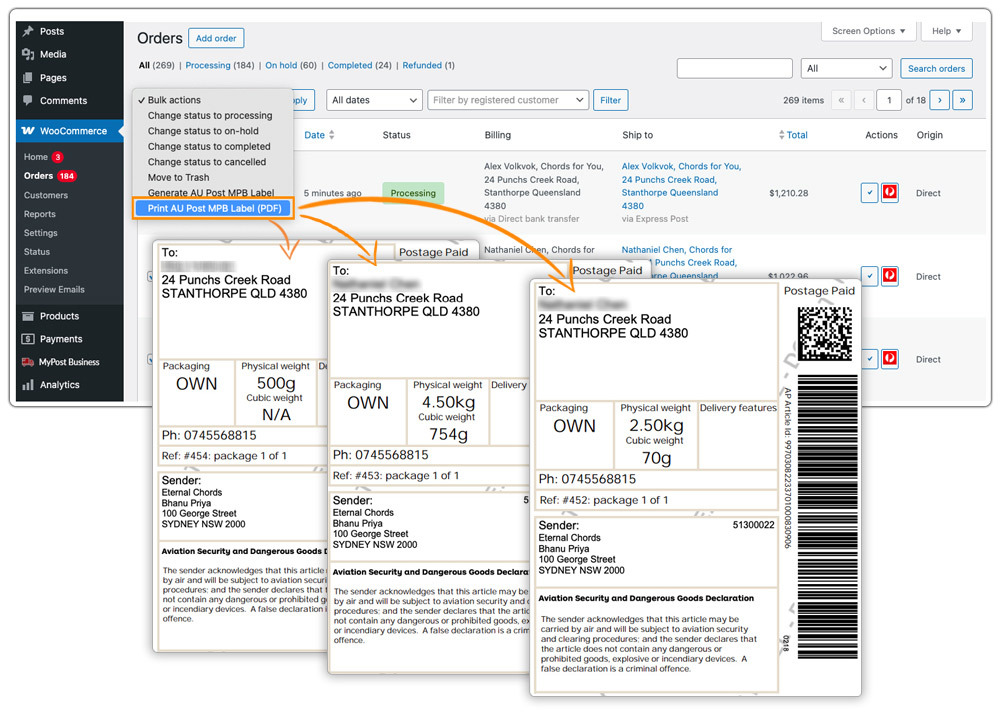Image resolution: width=1000 pixels, height=713 pixels.
Task: Click the Comments bubble icon
Action: click(x=27, y=100)
